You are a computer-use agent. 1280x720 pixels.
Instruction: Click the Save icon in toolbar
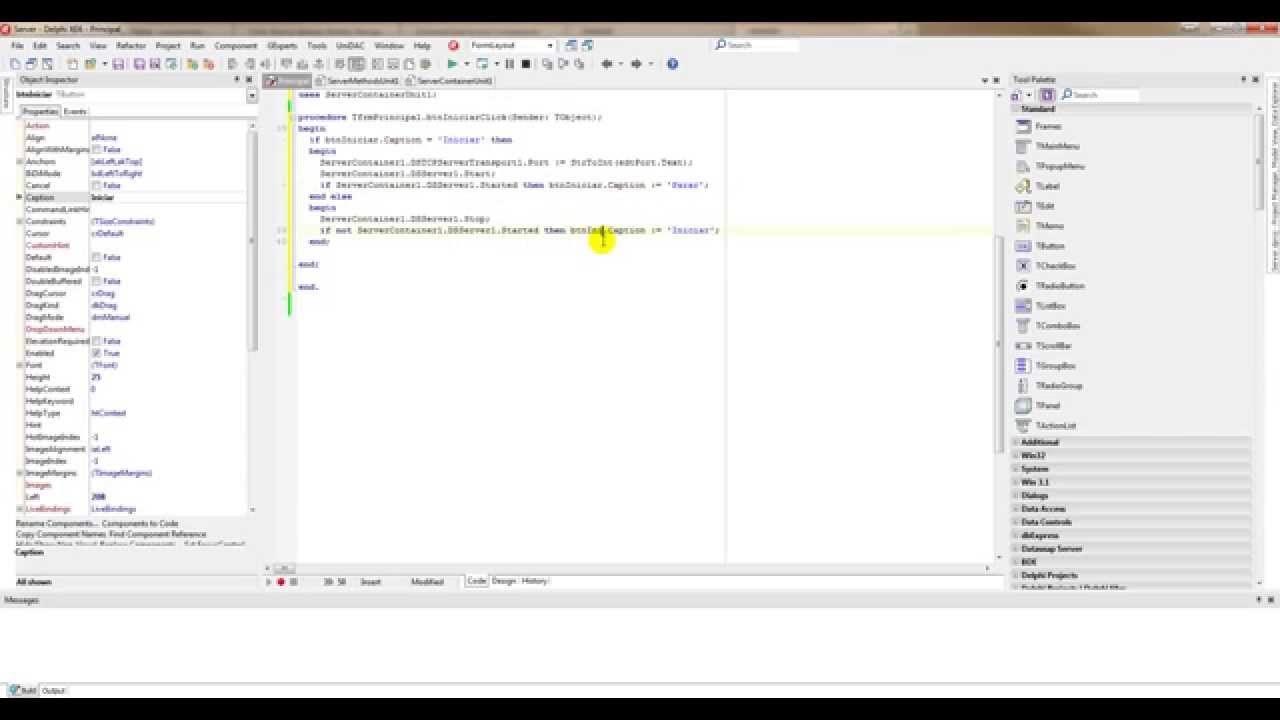coord(118,64)
